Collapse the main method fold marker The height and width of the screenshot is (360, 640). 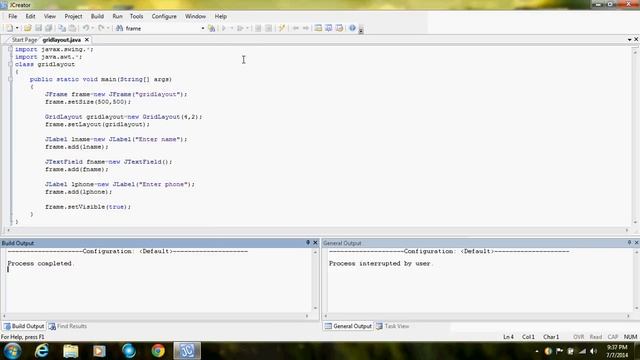[x=10, y=79]
